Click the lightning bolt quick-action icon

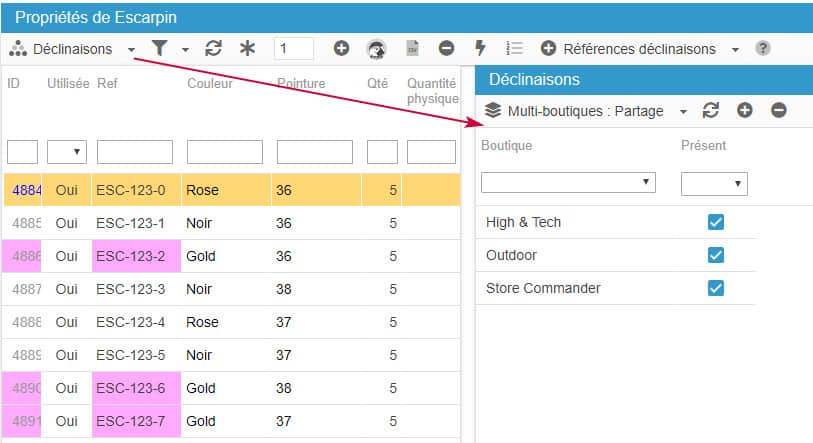(480, 48)
